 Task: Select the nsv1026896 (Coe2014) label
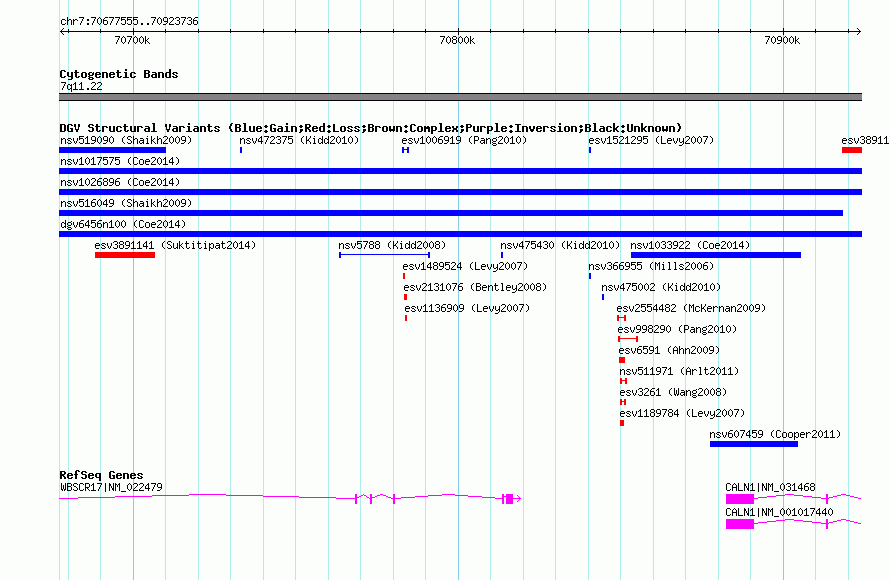pyautogui.click(x=120, y=182)
